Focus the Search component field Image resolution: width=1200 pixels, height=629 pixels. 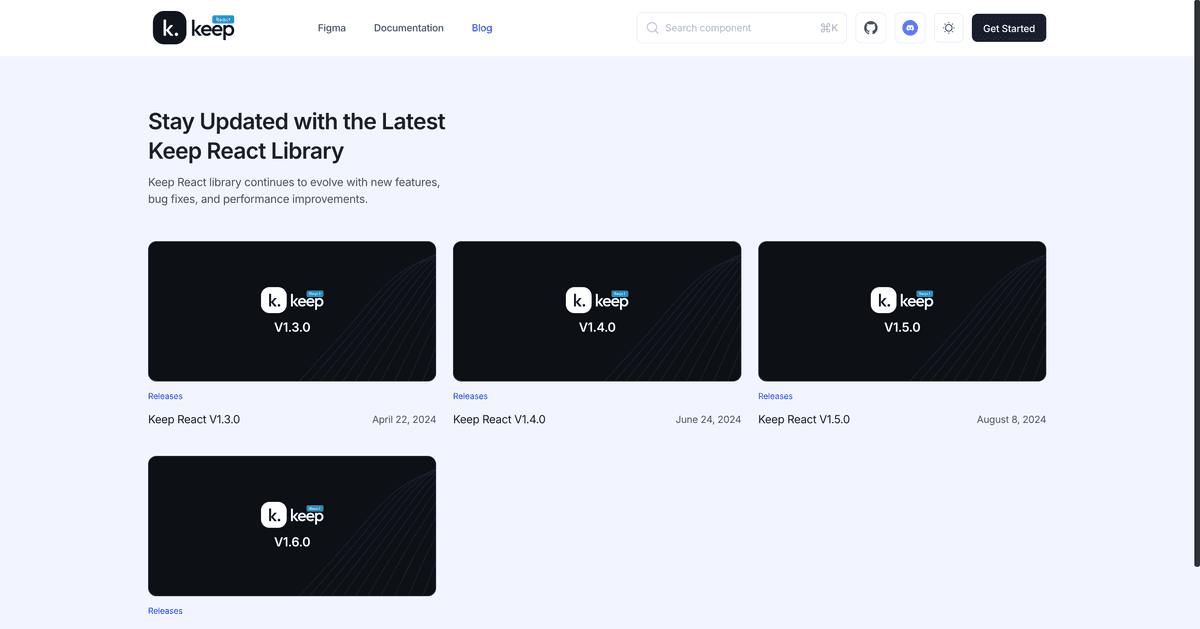(x=742, y=28)
